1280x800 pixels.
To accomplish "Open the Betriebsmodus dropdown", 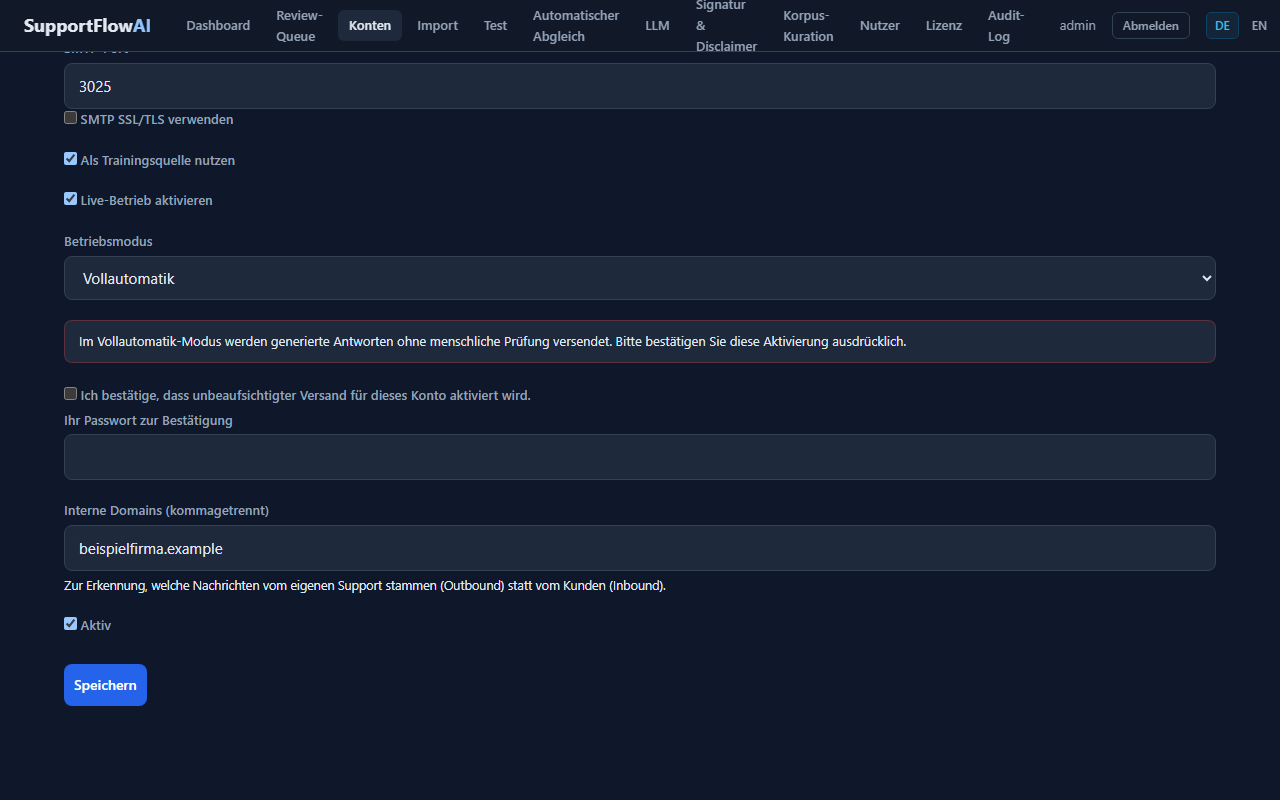I will pyautogui.click(x=640, y=278).
